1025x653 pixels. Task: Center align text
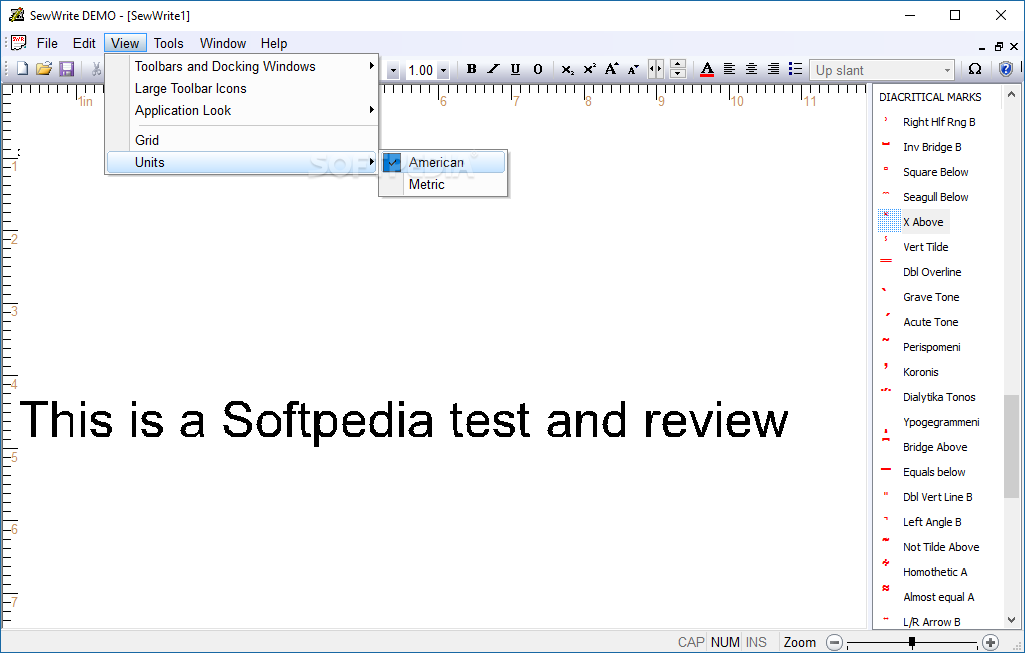pyautogui.click(x=752, y=69)
